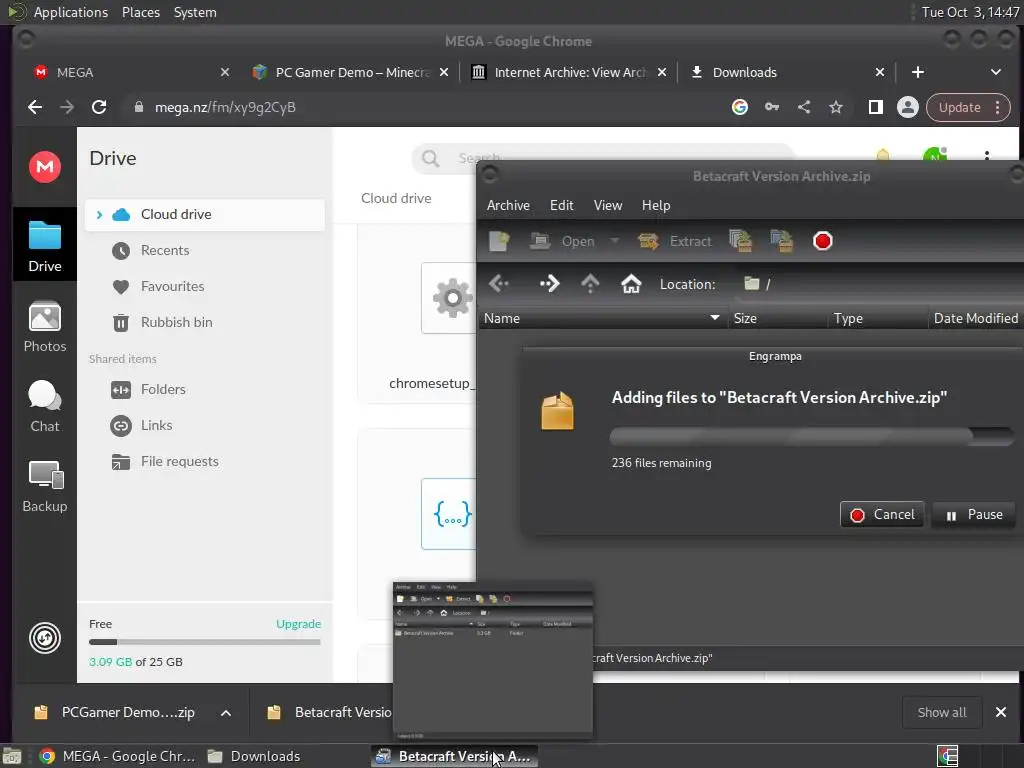Click Open archive toolbar button
The width and height of the screenshot is (1024, 768).
[x=563, y=241]
